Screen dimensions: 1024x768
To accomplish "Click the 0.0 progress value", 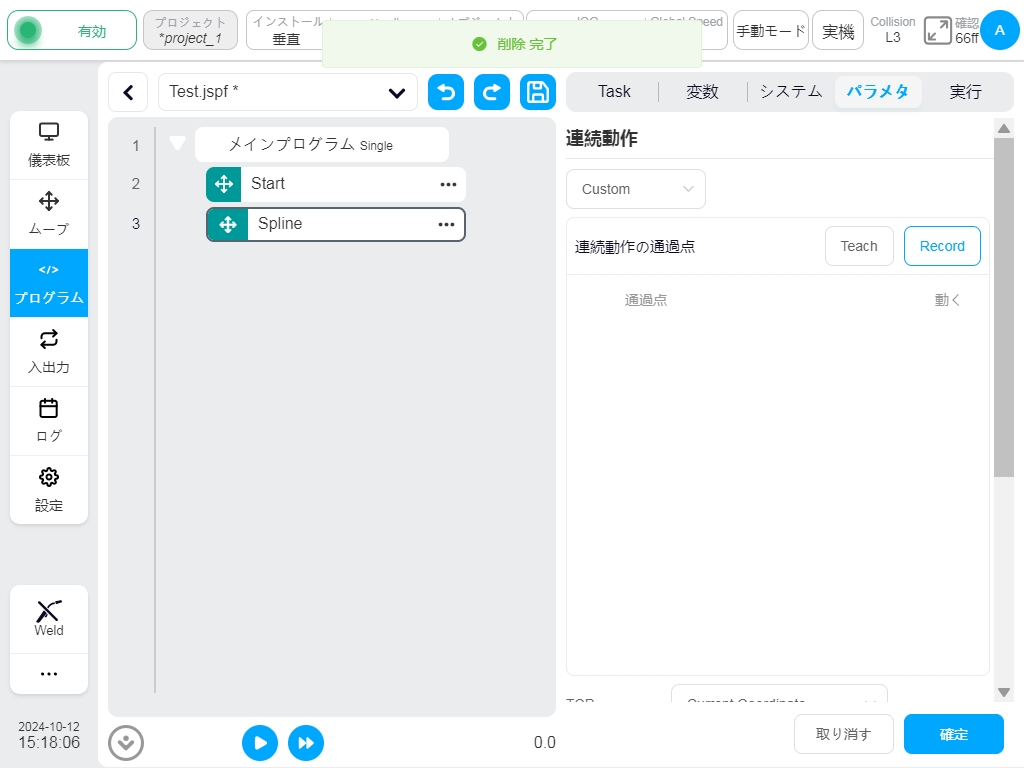I will pos(545,743).
